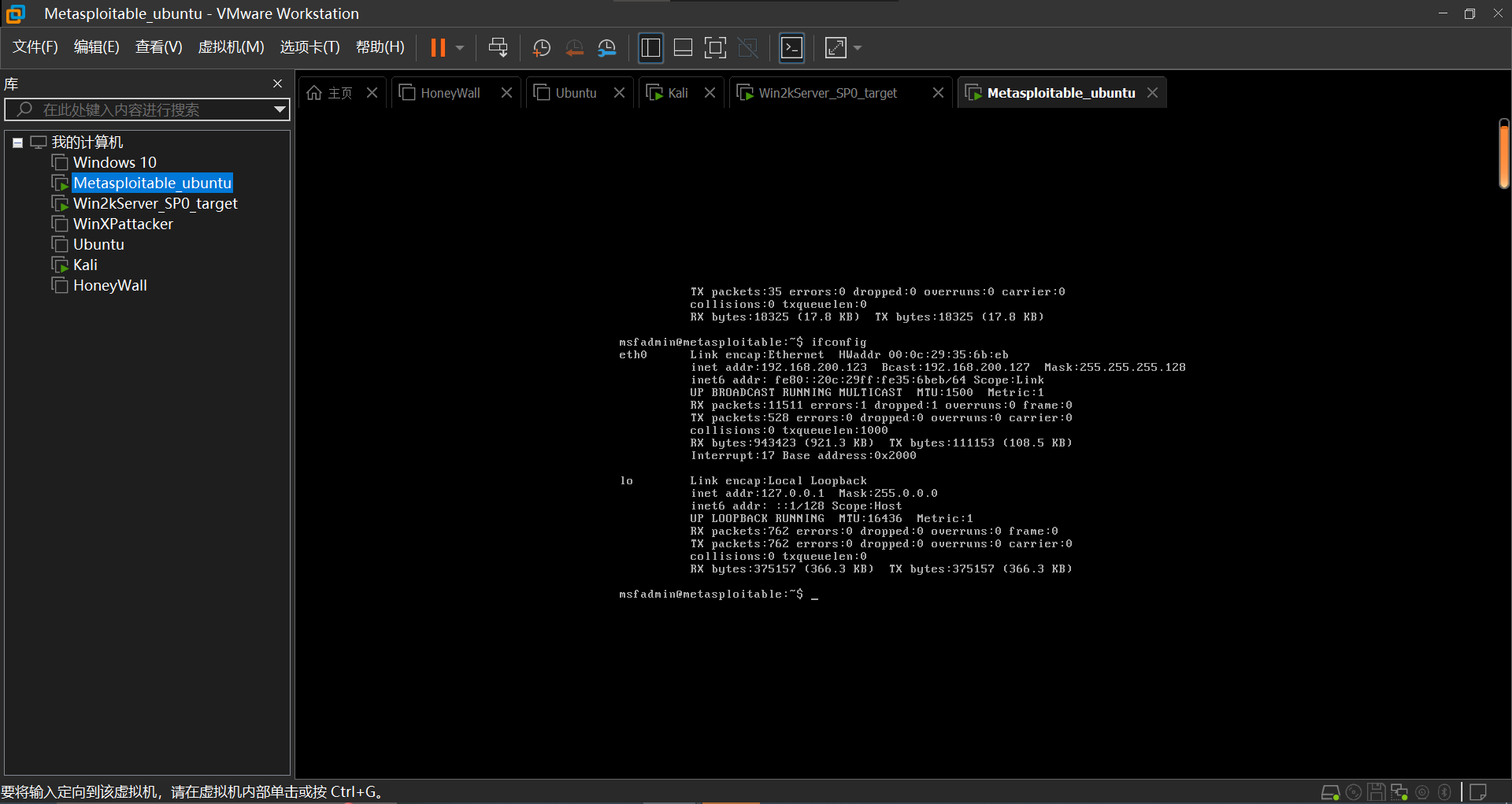This screenshot has height=804, width=1512.
Task: Toggle the console view button
Action: (791, 48)
